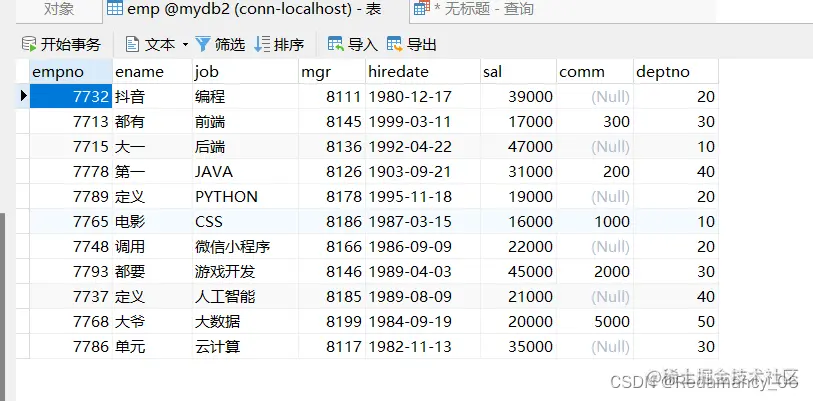
Task: Select comm cell 5000
Action: coord(595,322)
